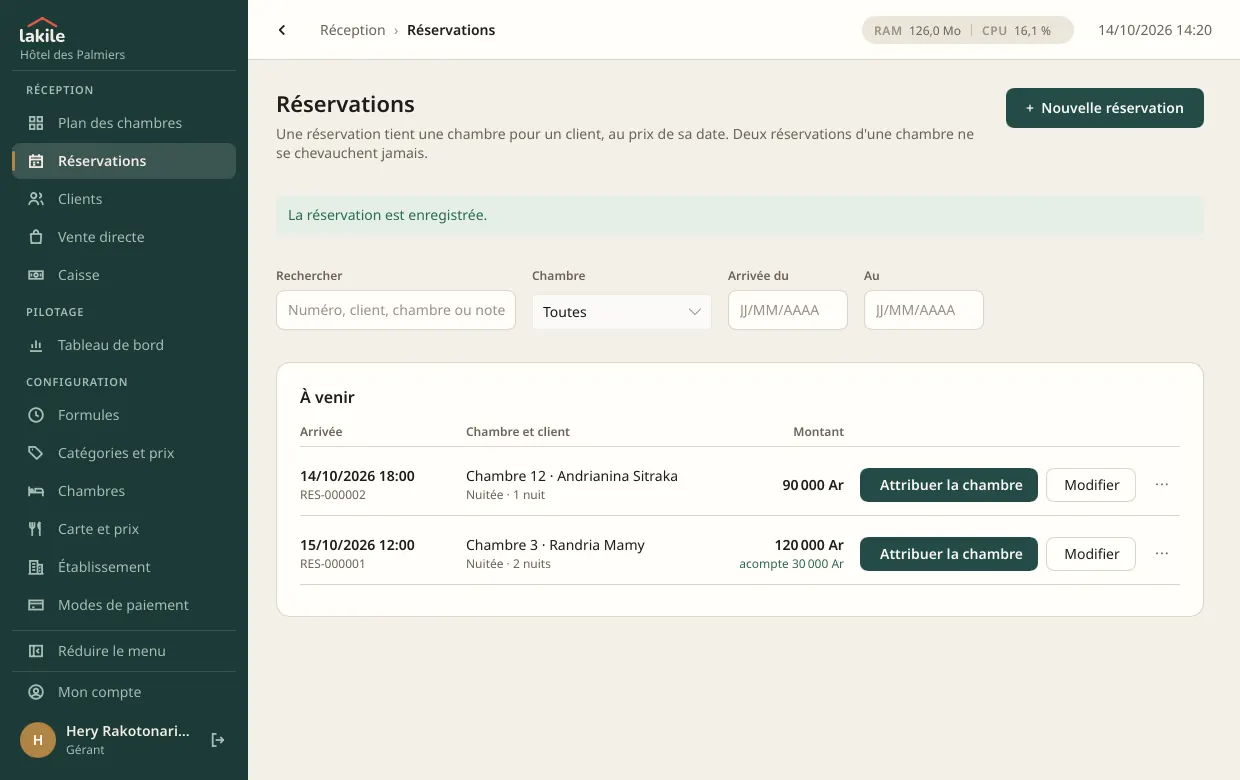Open Catégories et prix tag icon
This screenshot has width=1240, height=780.
click(x=36, y=453)
